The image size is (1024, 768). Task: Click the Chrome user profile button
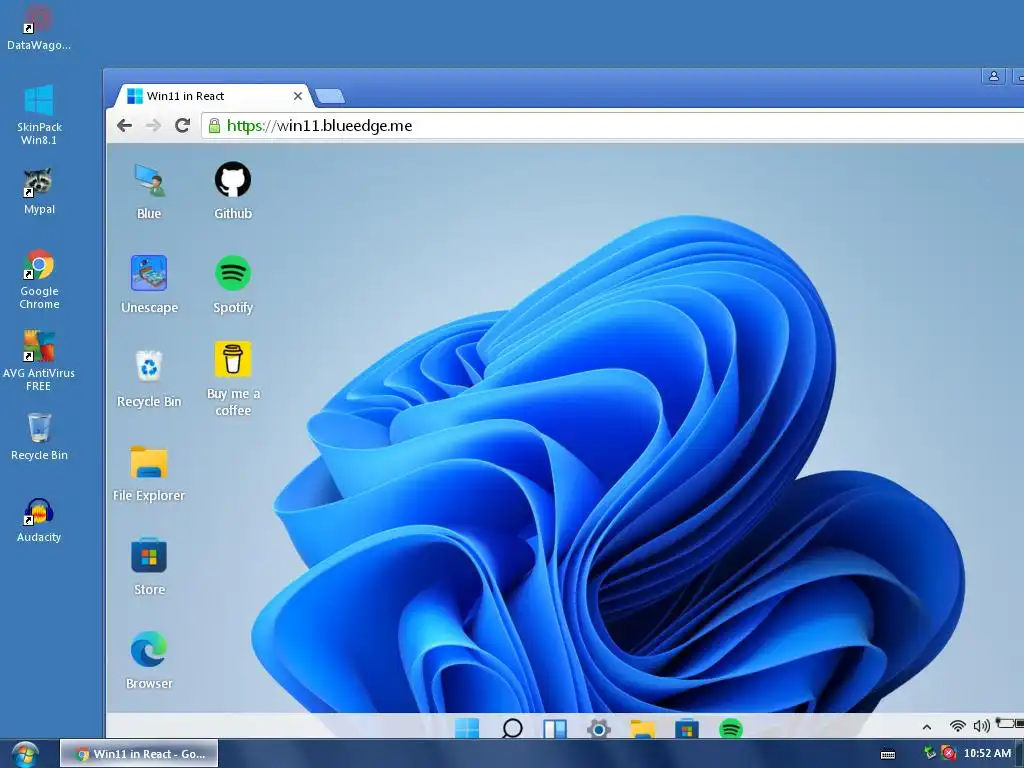(993, 76)
